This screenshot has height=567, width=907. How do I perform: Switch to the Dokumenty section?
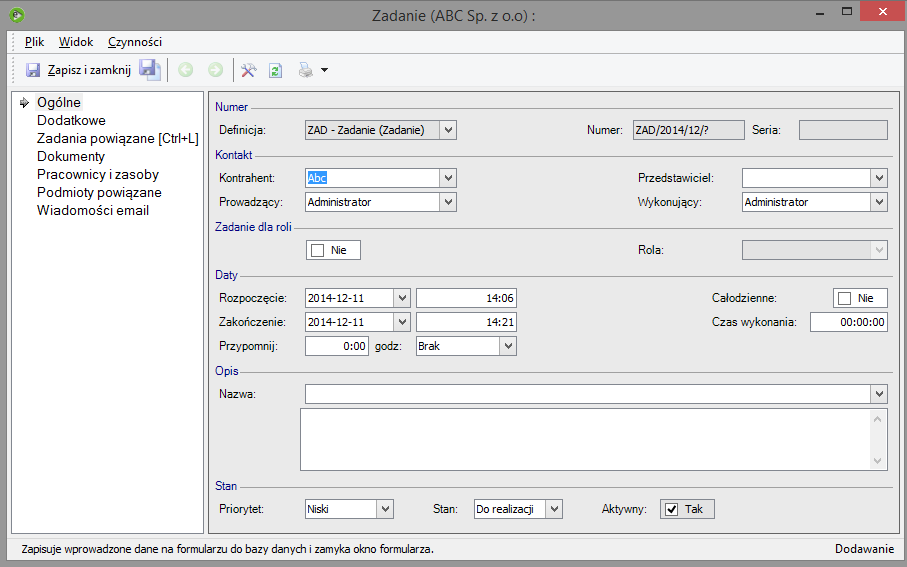tap(71, 156)
